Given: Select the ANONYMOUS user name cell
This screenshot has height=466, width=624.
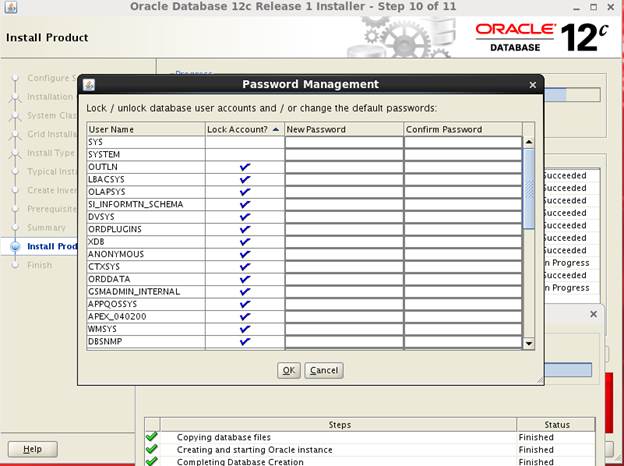Looking at the screenshot, I should [x=146, y=254].
